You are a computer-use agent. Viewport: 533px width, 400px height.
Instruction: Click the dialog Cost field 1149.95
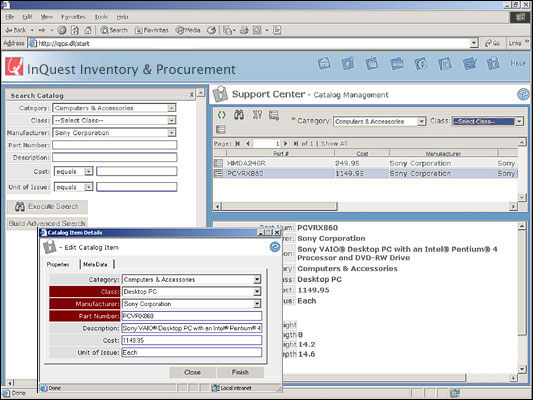192,340
